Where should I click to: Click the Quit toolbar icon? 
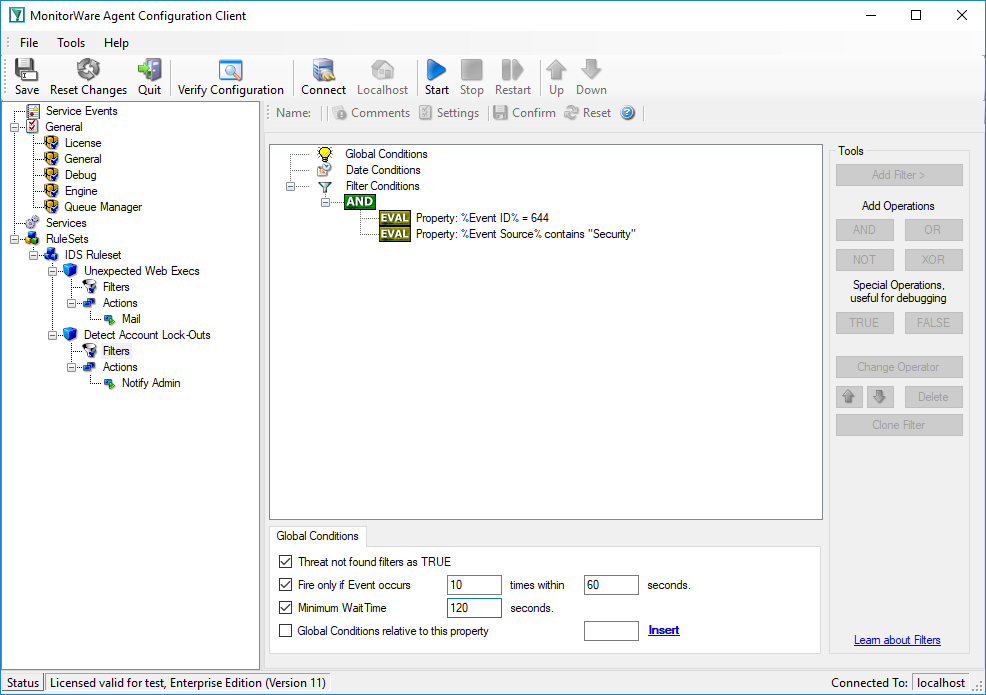(x=150, y=70)
